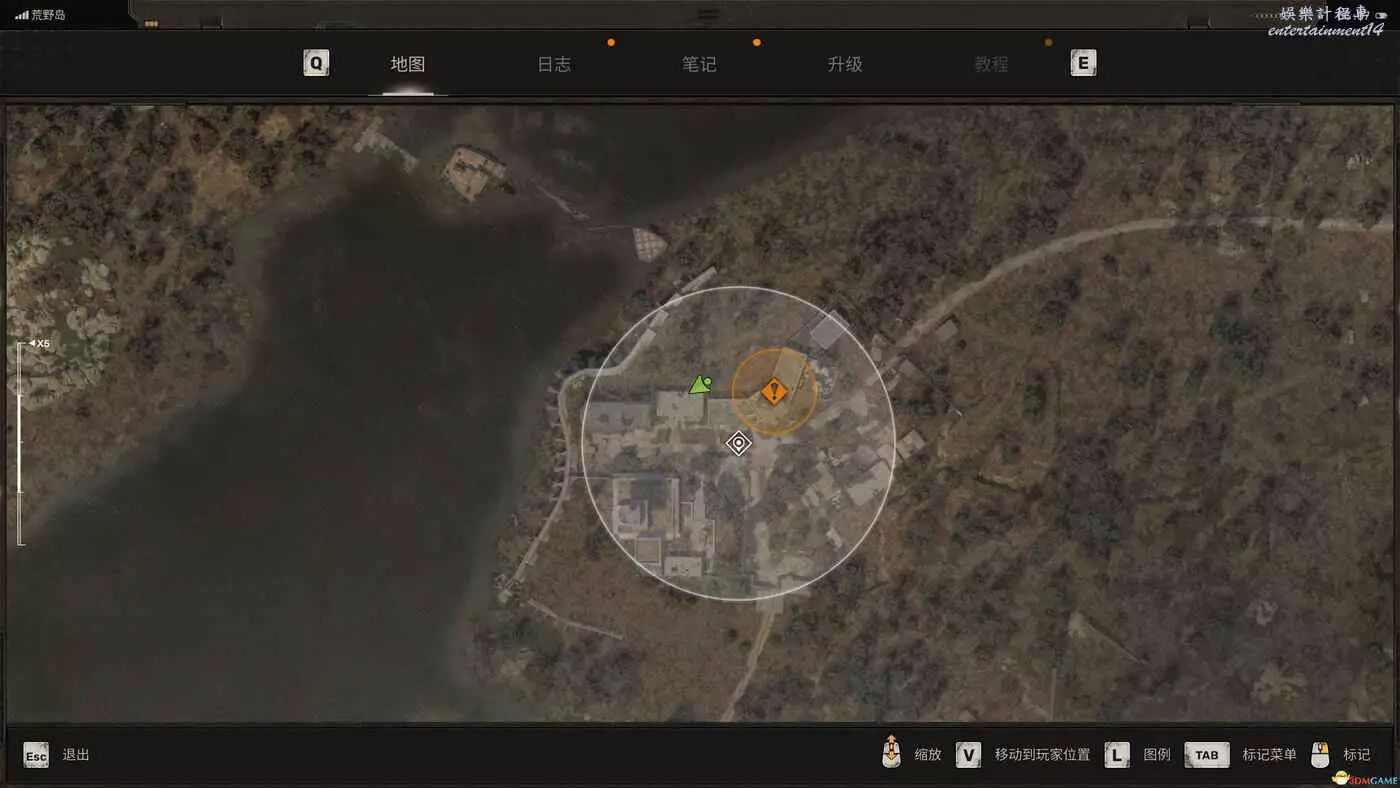Open the 日志 tab
1400x788 pixels.
554,64
